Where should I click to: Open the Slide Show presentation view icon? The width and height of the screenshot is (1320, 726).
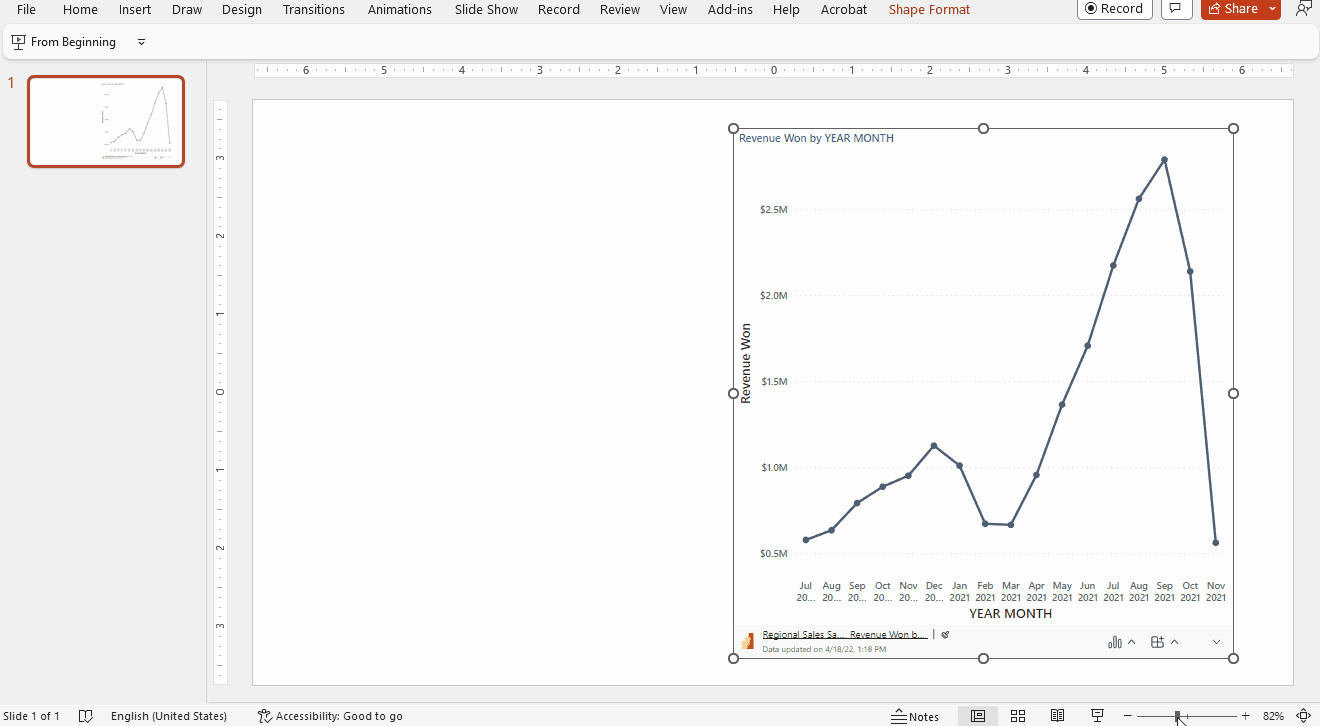click(x=1097, y=716)
